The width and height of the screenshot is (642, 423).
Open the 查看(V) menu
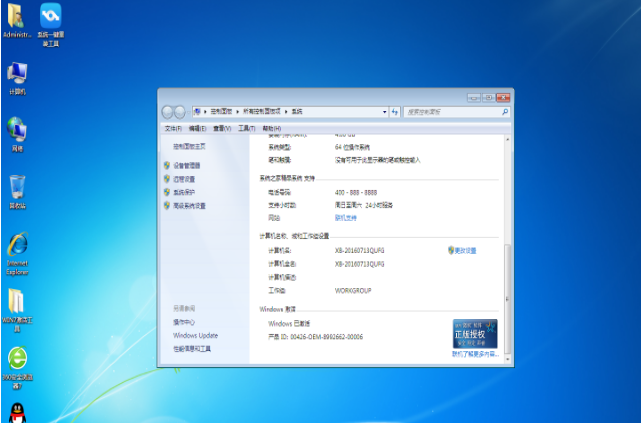click(x=222, y=129)
